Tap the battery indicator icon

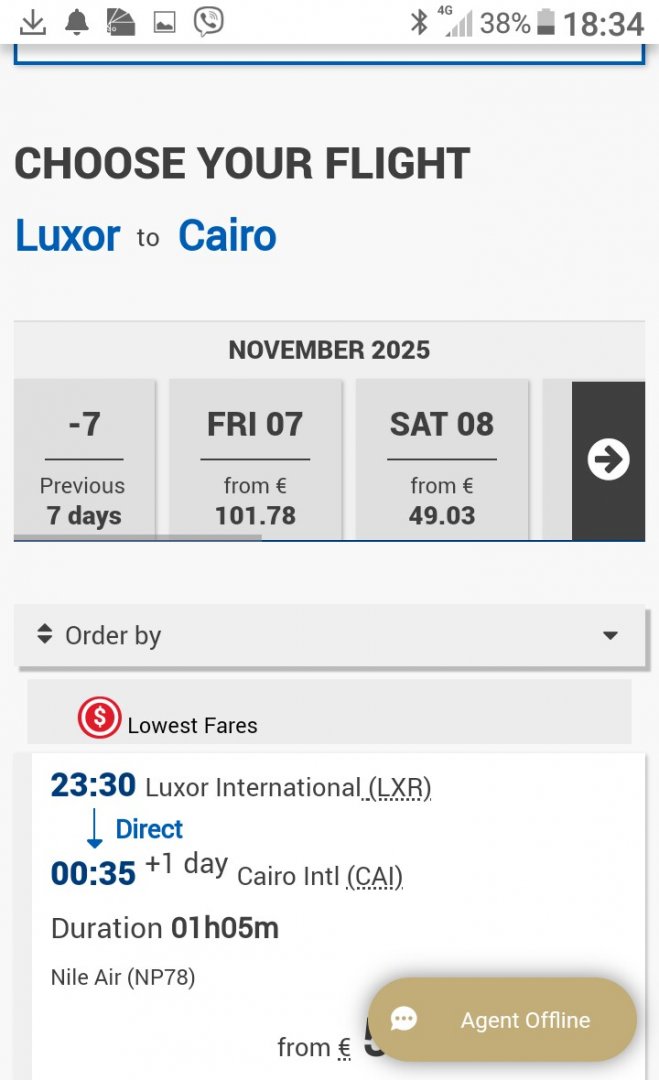[x=546, y=22]
